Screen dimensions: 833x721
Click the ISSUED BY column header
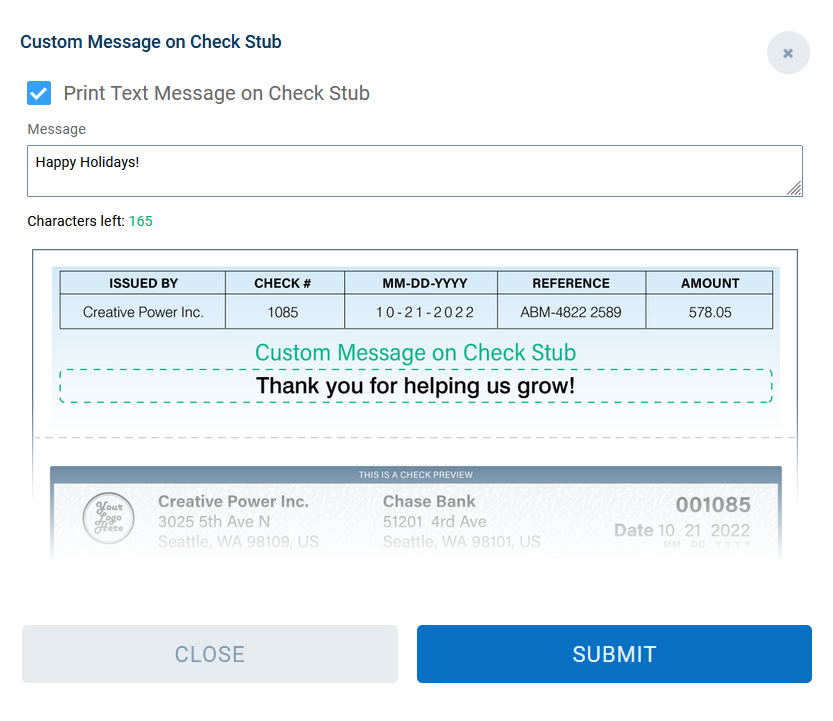tap(143, 283)
